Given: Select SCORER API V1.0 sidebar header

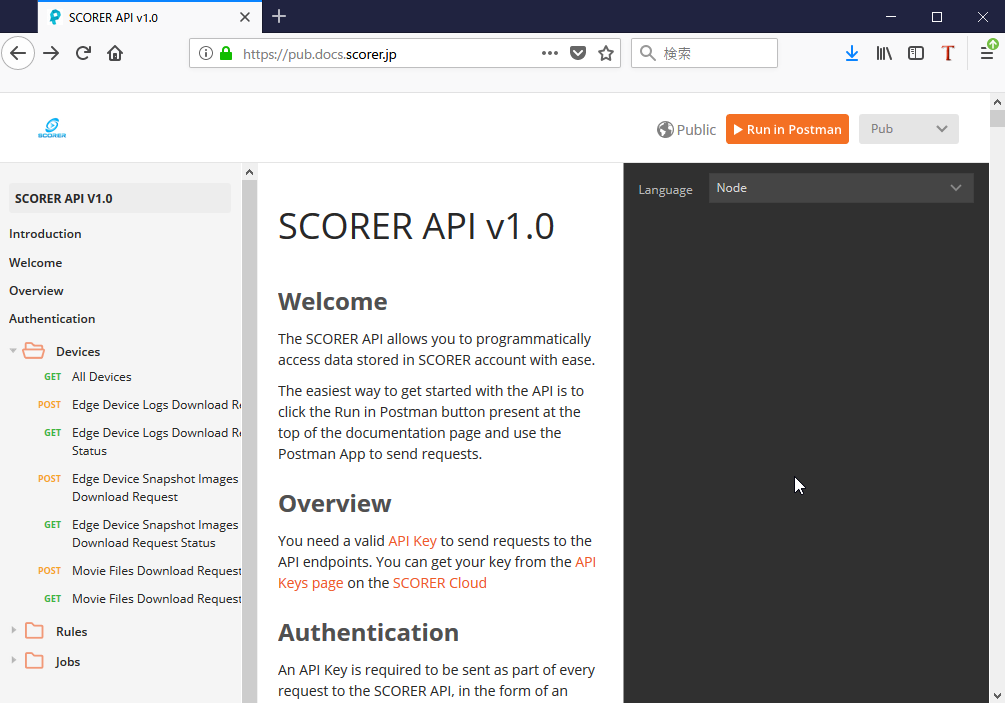Looking at the screenshot, I should tap(120, 199).
